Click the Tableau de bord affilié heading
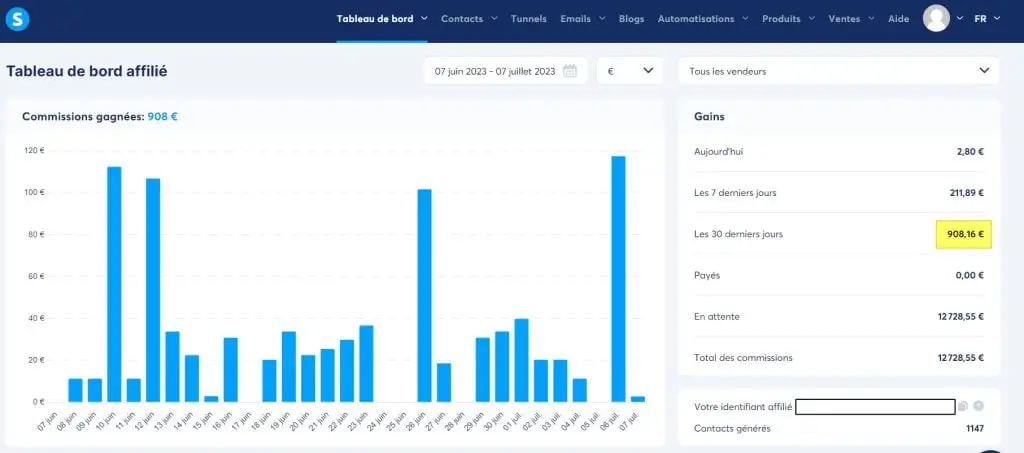 tap(87, 71)
